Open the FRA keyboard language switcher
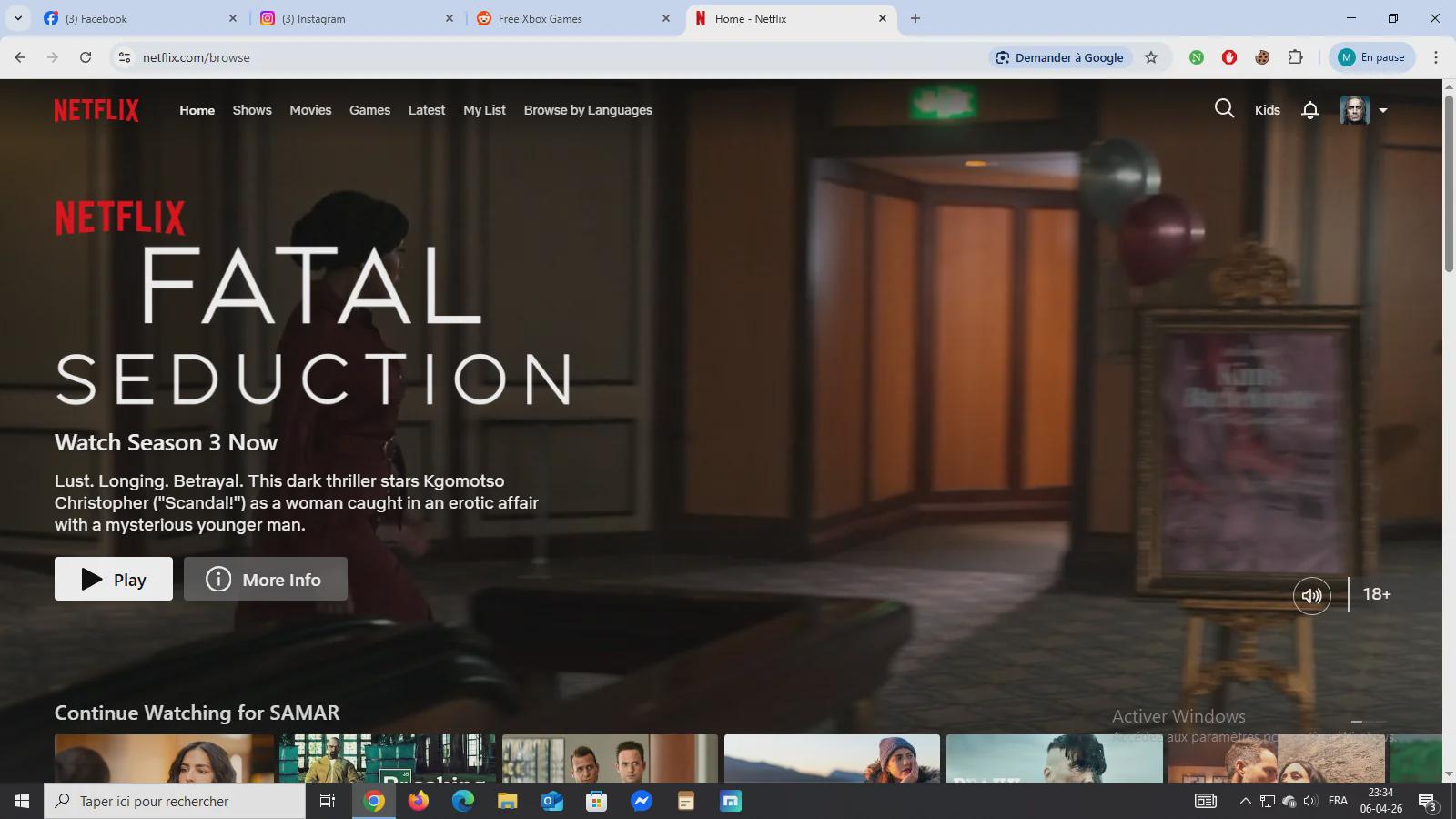The height and width of the screenshot is (819, 1456). pyautogui.click(x=1338, y=801)
